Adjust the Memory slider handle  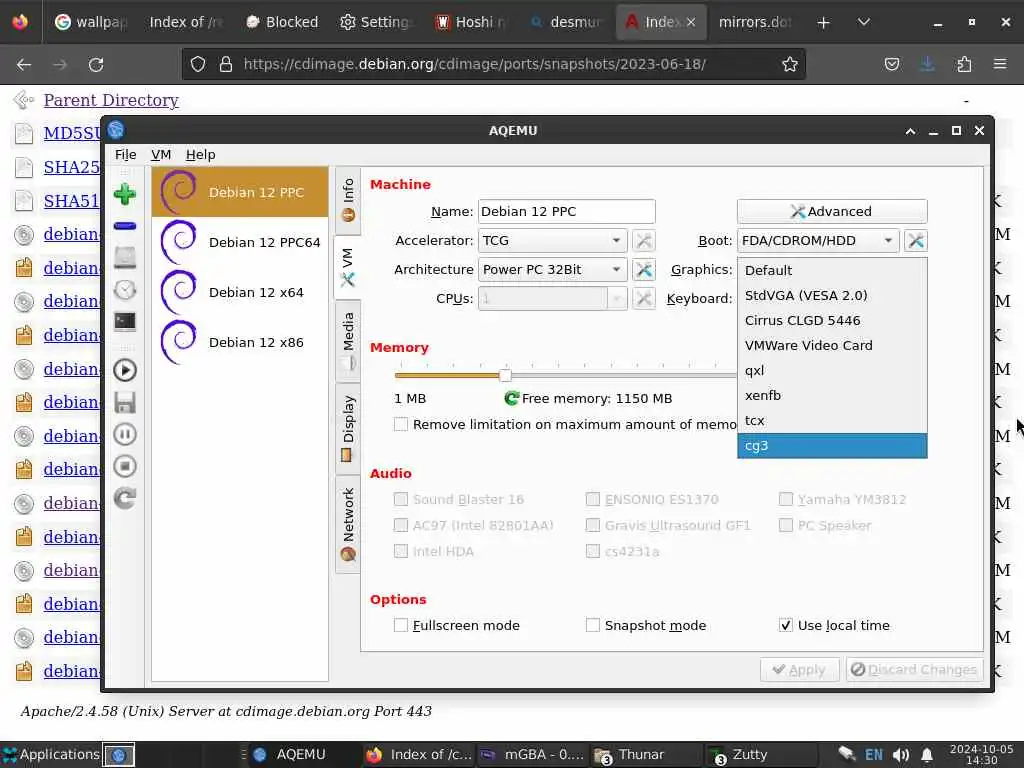(505, 375)
